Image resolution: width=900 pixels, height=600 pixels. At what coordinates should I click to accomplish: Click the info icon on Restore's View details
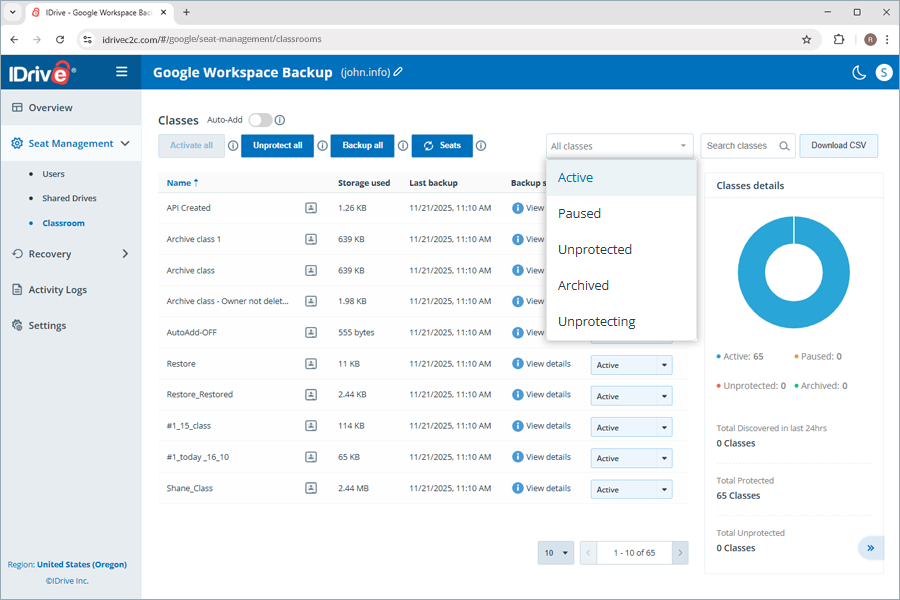pos(518,363)
